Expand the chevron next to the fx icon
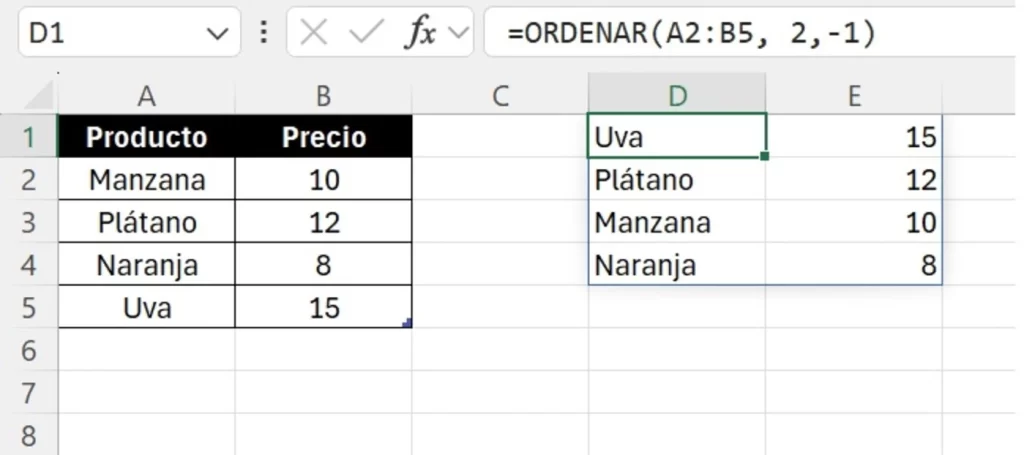 [459, 34]
